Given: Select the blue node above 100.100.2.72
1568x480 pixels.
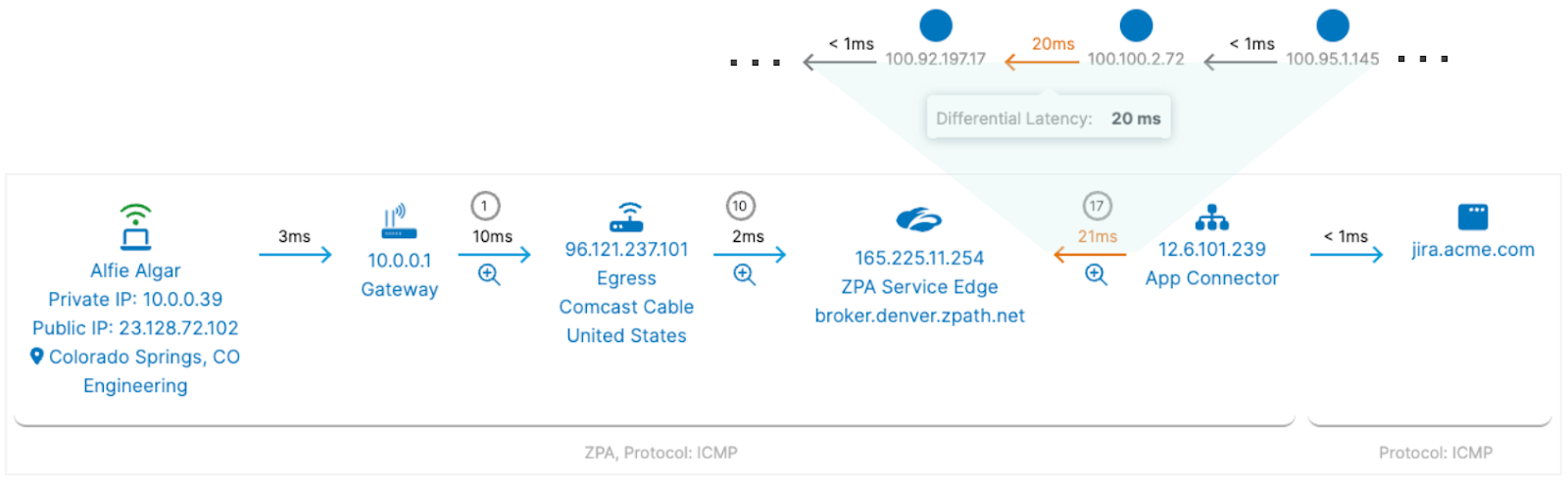Looking at the screenshot, I should pyautogui.click(x=1136, y=25).
